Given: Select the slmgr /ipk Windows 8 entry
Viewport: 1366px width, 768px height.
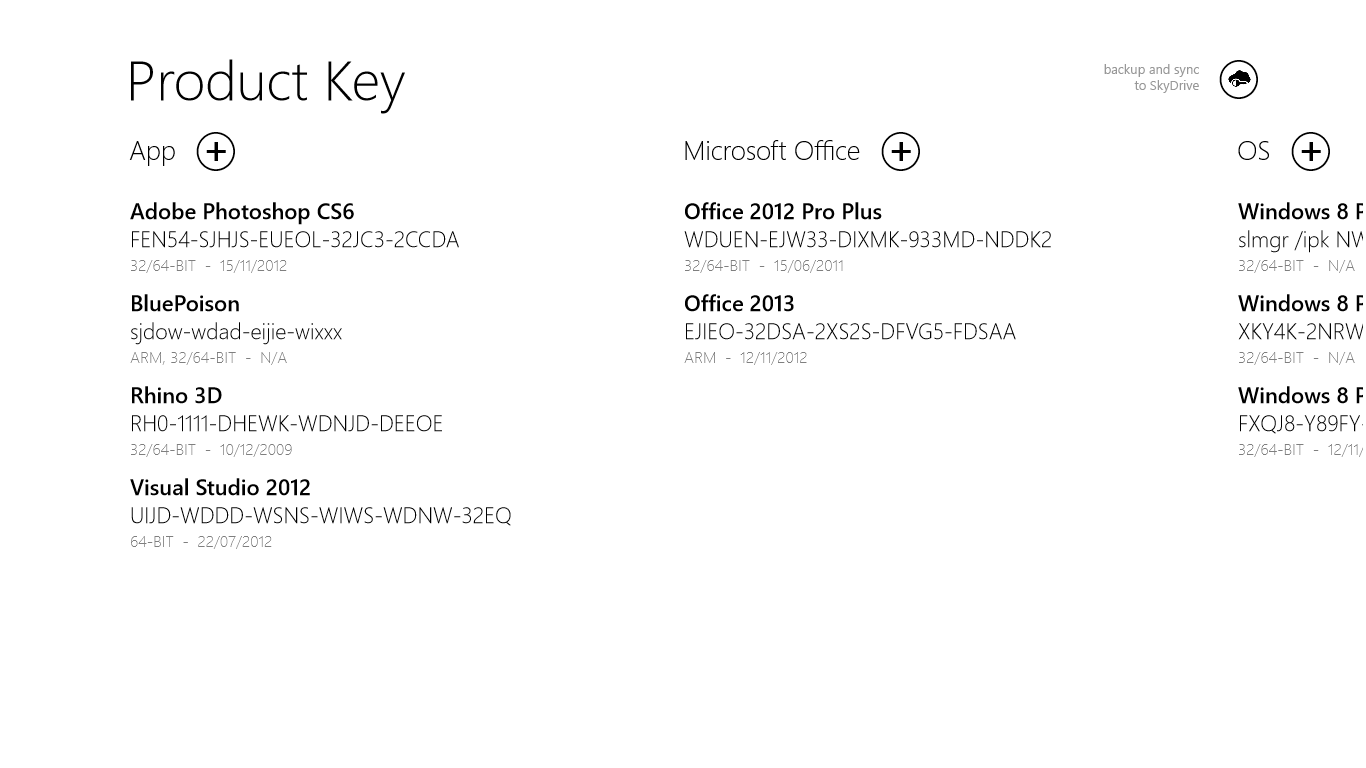Looking at the screenshot, I should pyautogui.click(x=1299, y=240).
